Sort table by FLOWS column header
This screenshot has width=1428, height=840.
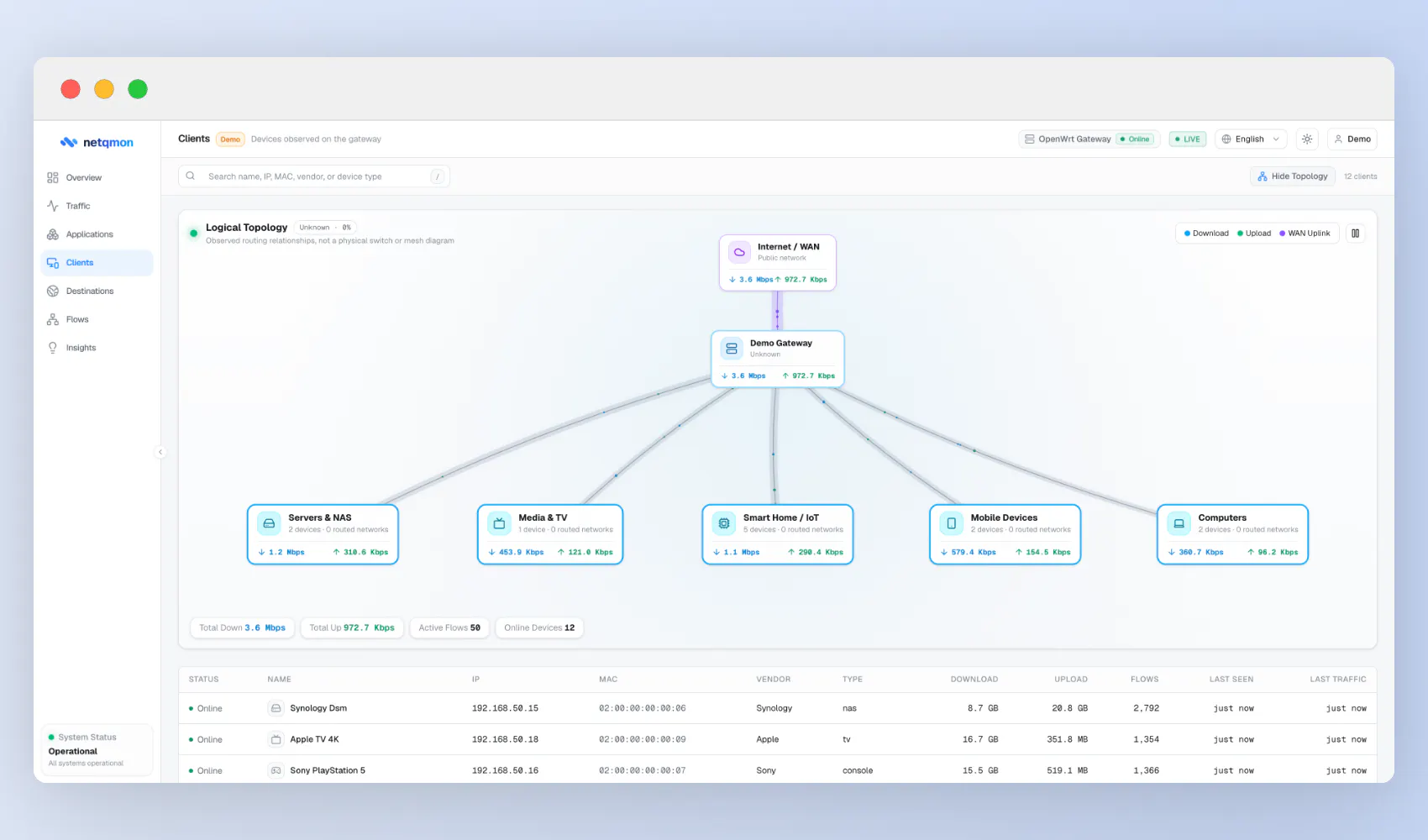click(x=1145, y=680)
